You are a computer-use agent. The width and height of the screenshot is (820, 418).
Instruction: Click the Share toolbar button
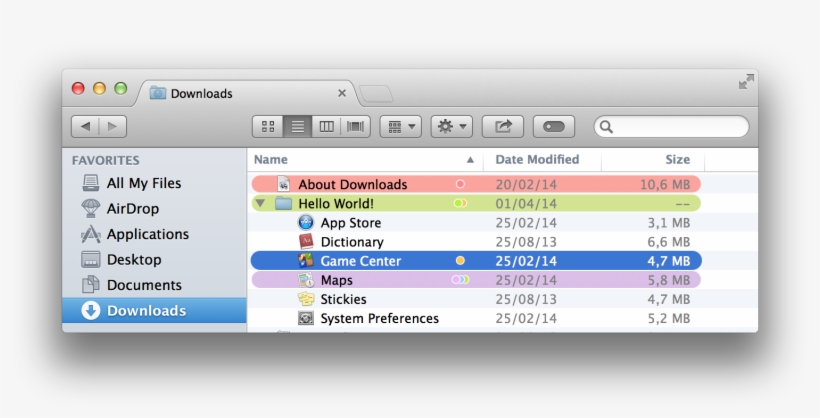(x=503, y=127)
